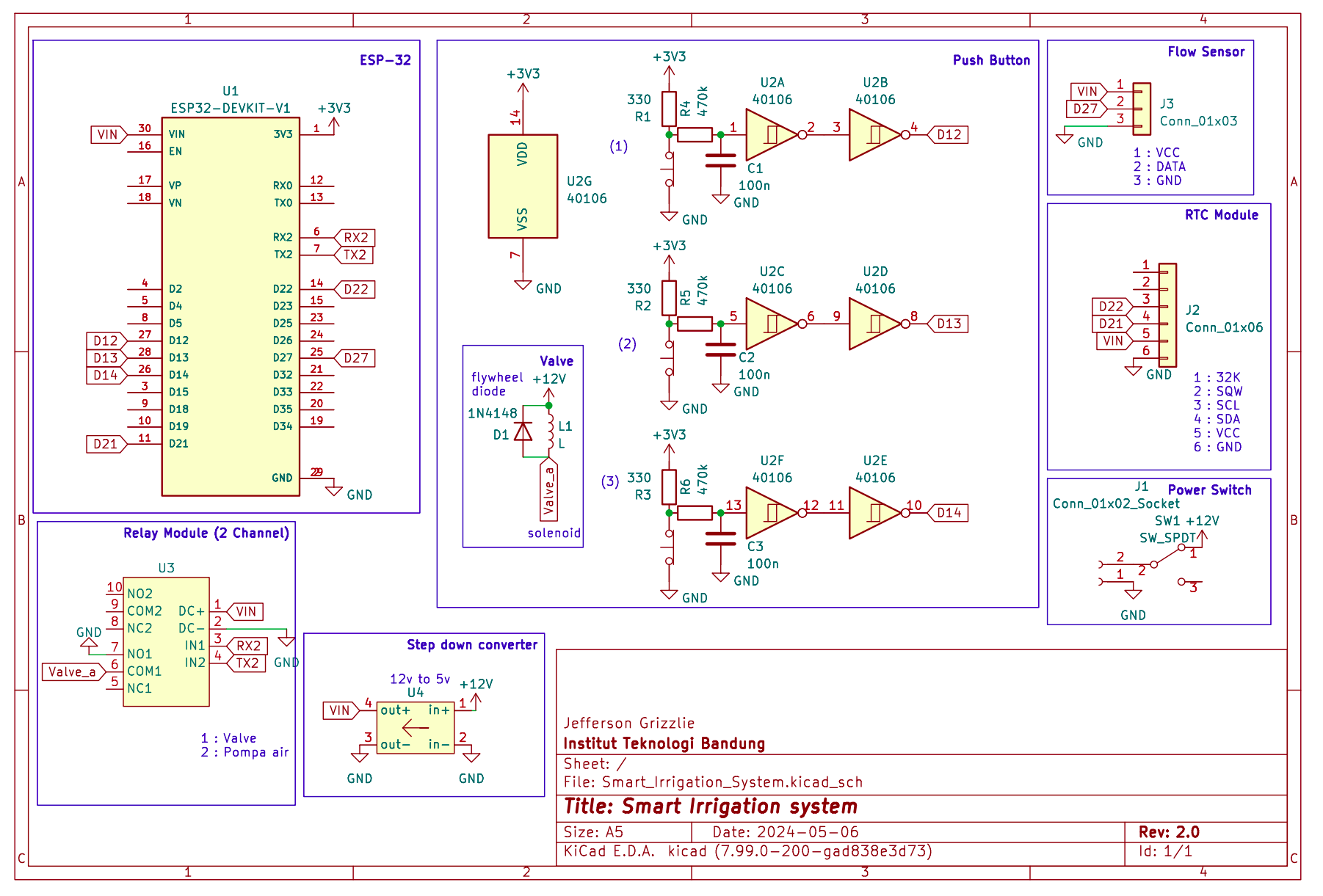Click the '2 : Pompa air' note text
The width and height of the screenshot is (1323, 896).
244,752
